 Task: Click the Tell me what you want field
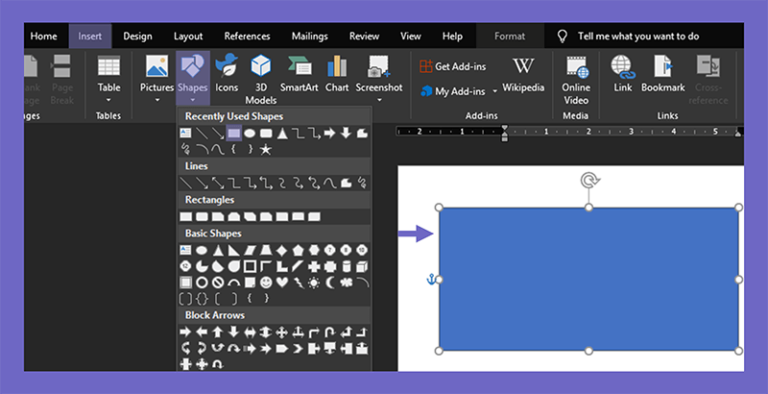[638, 36]
